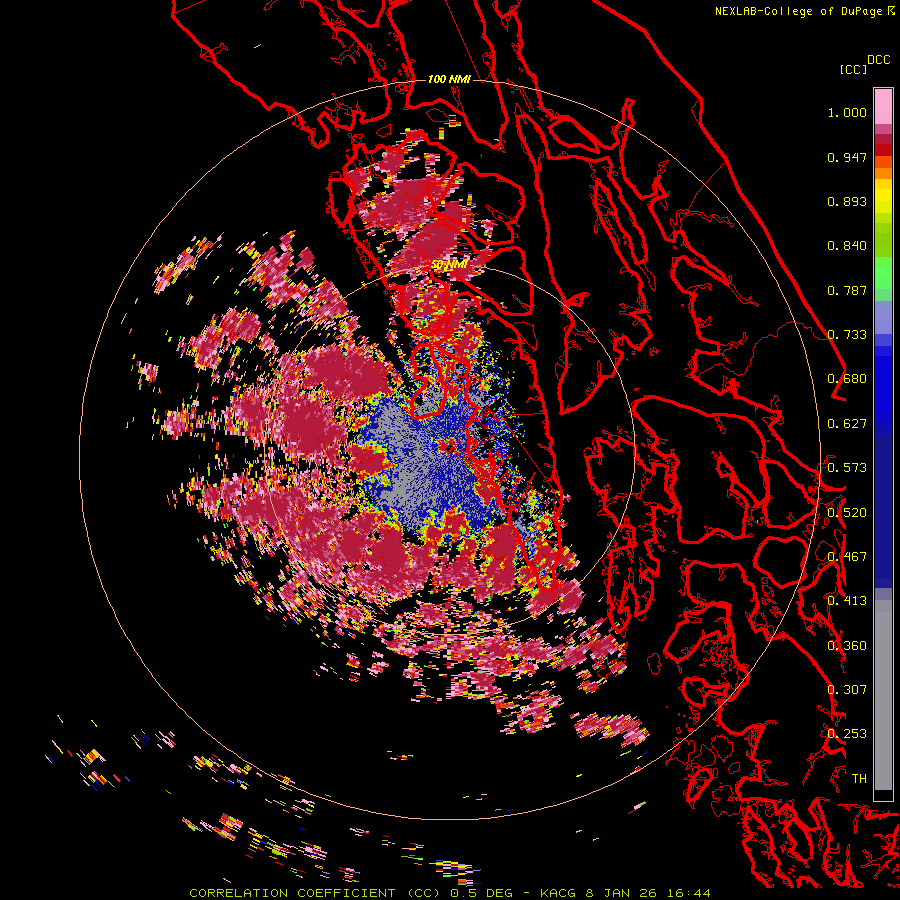Click the gray band of the color bar
900x900 pixels.
point(883,695)
